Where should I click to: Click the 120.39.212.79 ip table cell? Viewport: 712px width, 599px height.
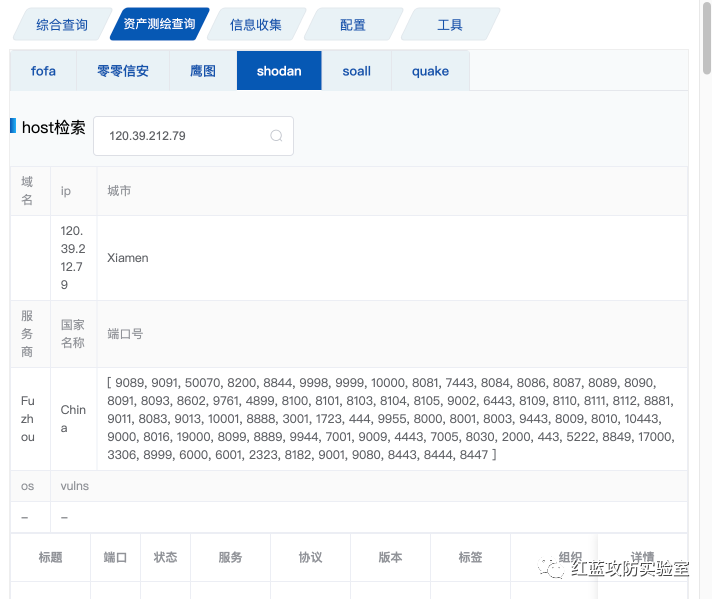(x=73, y=258)
